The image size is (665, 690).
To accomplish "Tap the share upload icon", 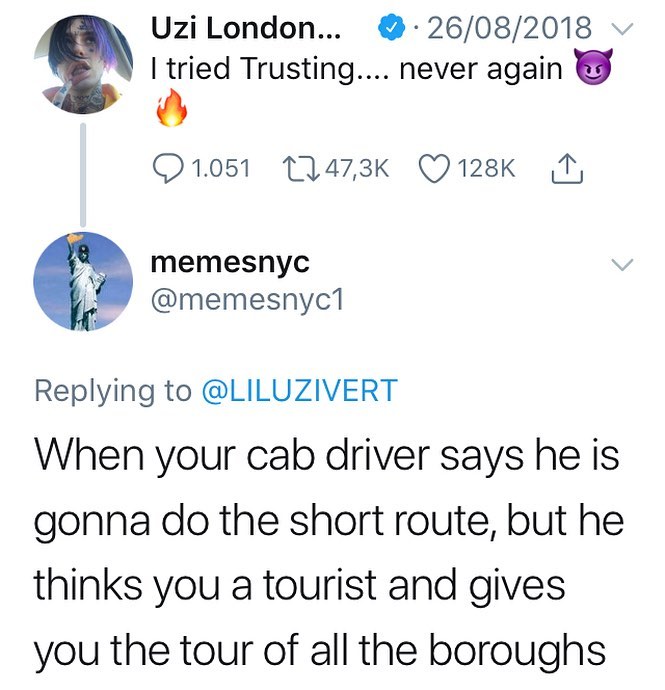I will pyautogui.click(x=567, y=168).
